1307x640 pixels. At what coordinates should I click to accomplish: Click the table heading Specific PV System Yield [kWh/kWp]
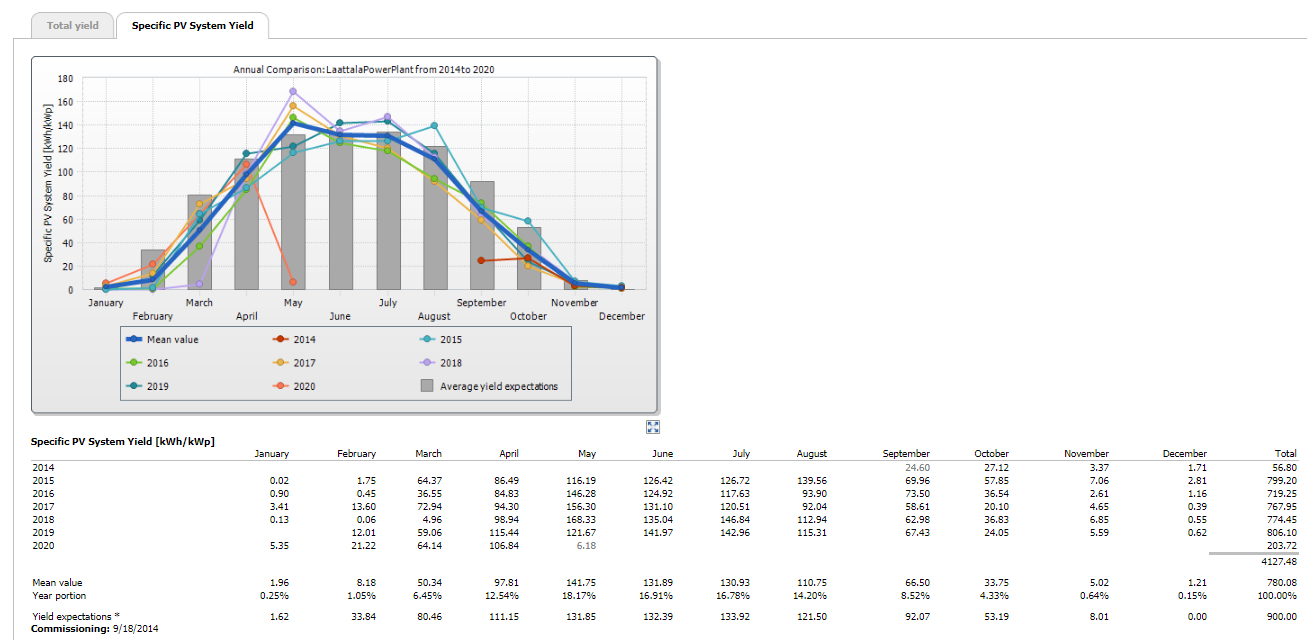[123, 441]
